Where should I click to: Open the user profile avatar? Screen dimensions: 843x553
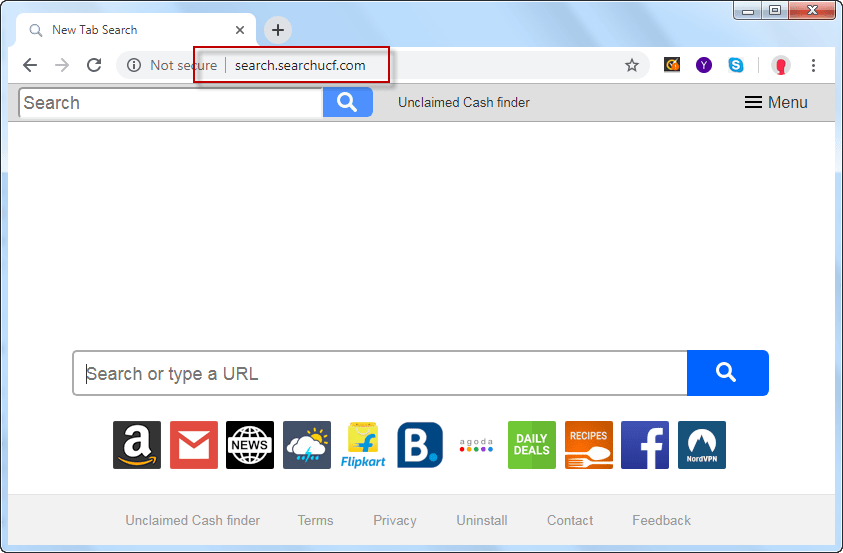click(x=780, y=65)
